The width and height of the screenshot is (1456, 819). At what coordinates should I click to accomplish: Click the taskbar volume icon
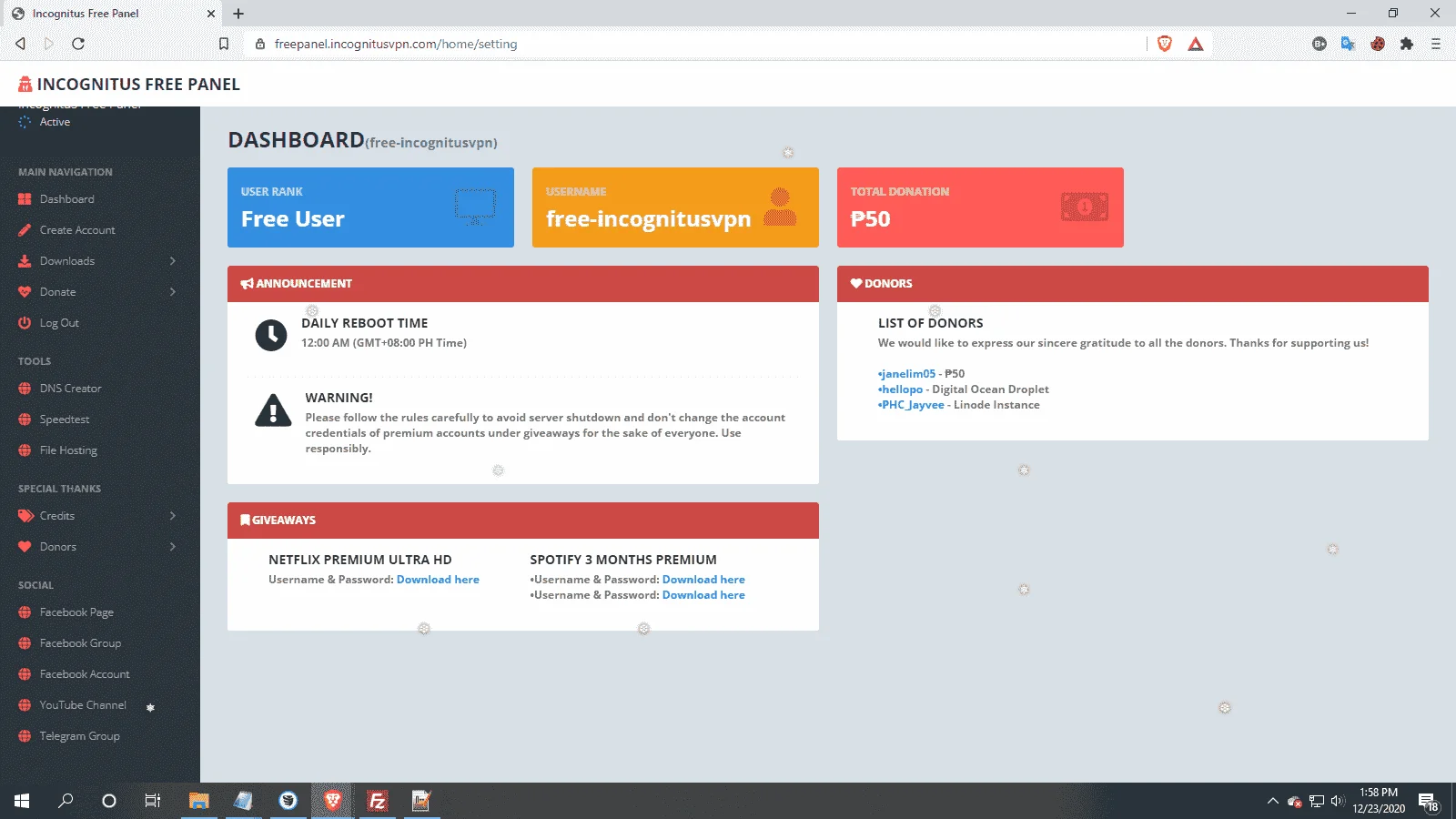[1337, 802]
